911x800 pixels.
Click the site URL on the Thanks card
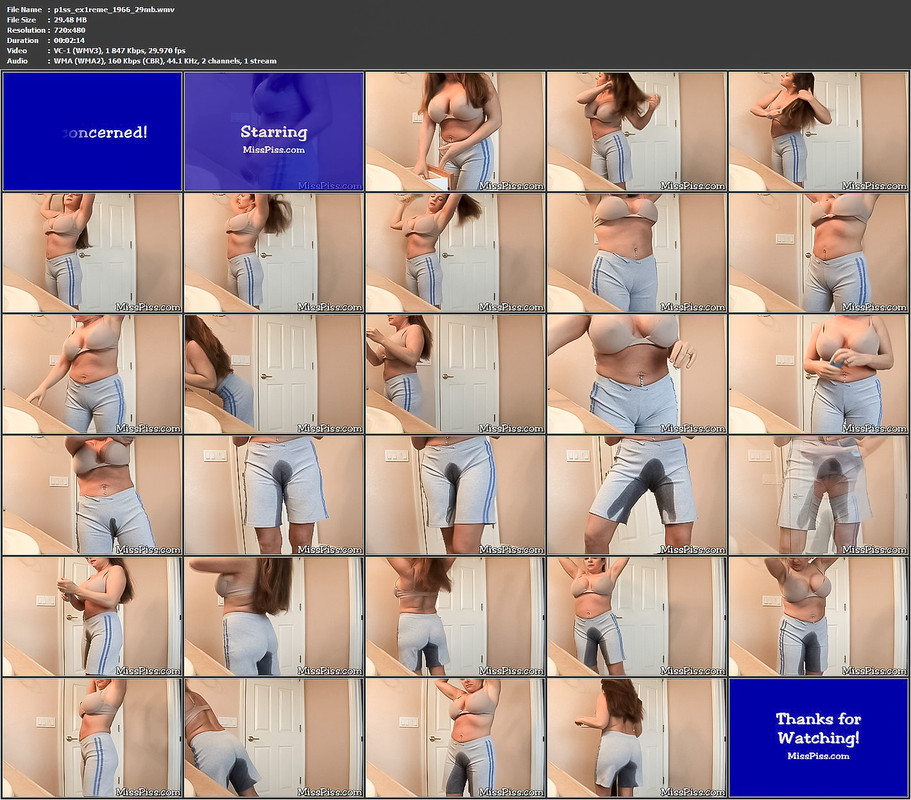[818, 756]
